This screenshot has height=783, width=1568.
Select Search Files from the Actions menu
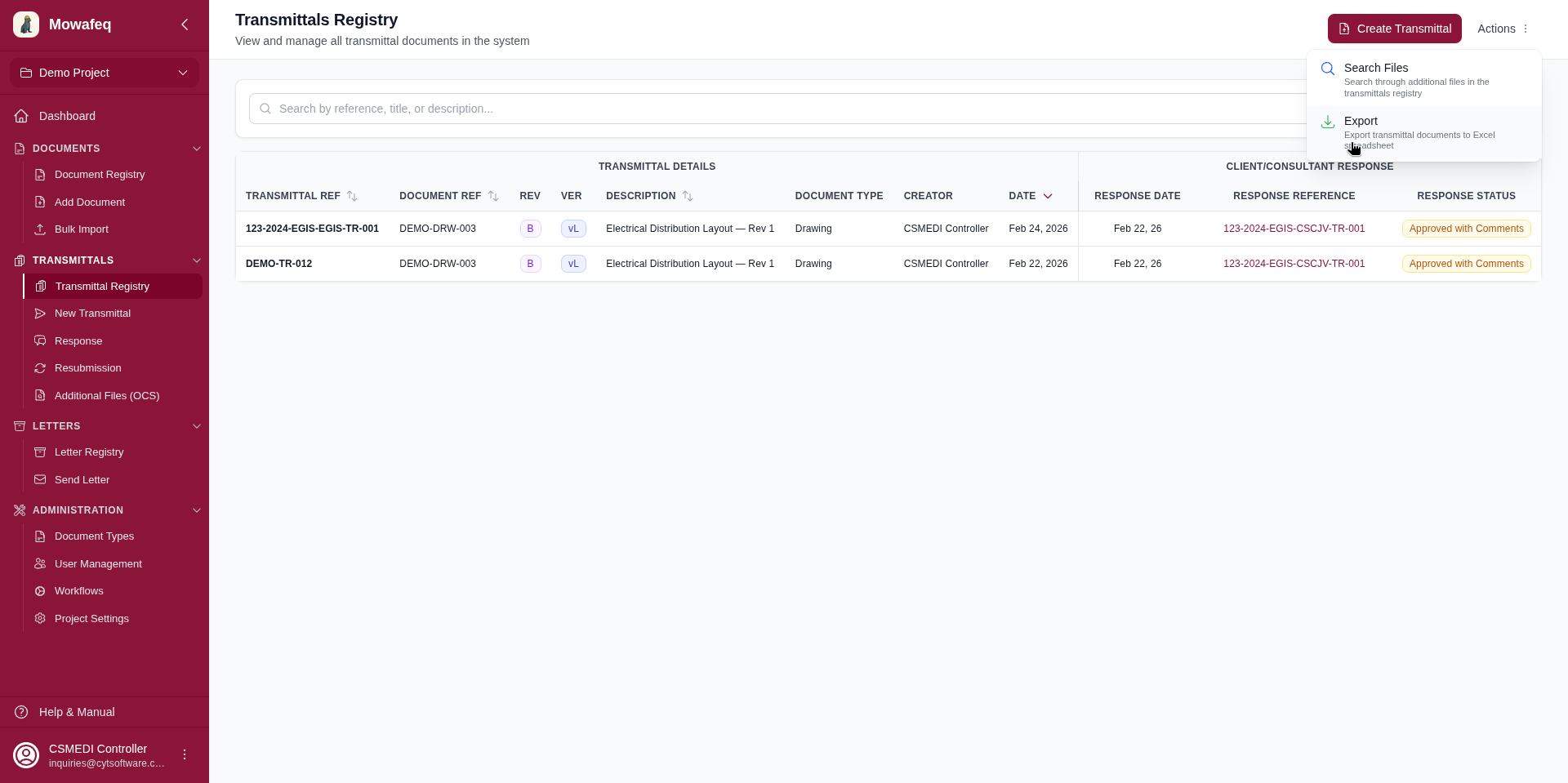1377,68
